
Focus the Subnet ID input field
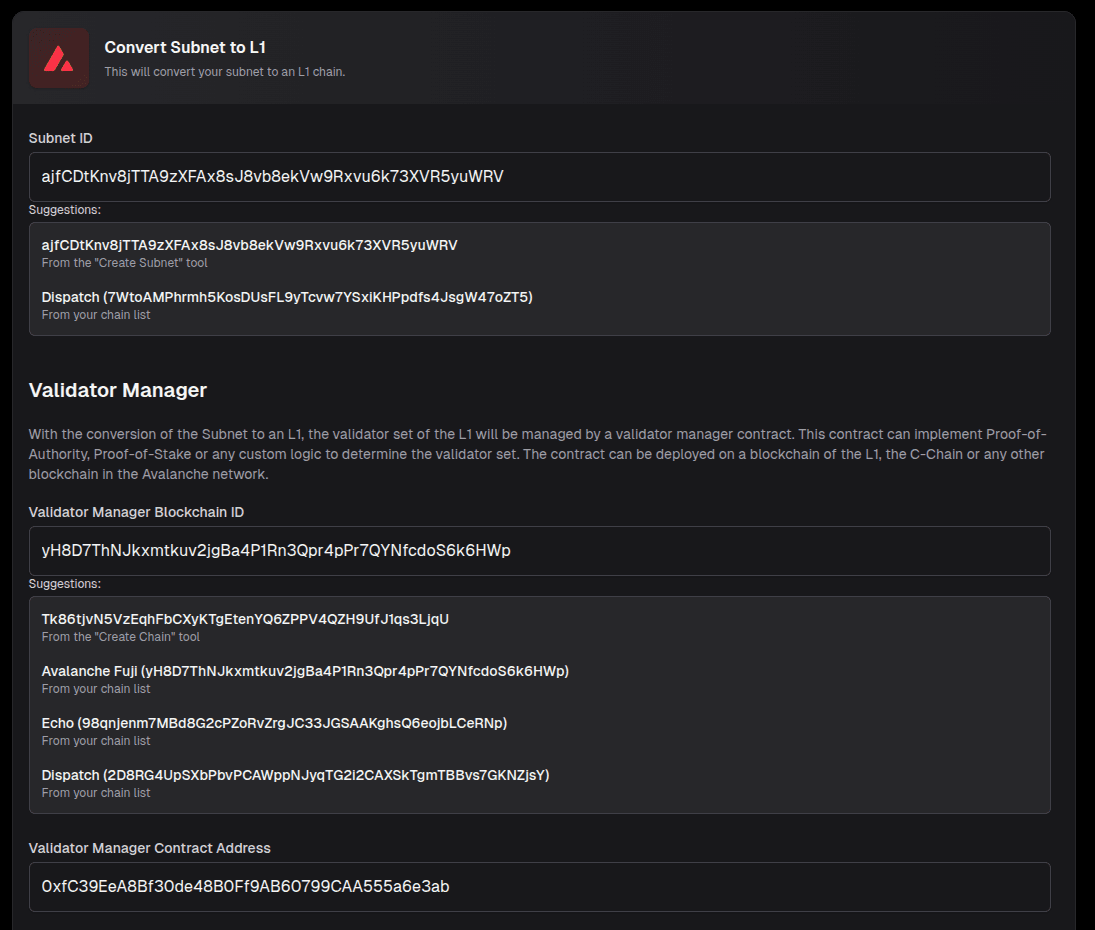coord(539,177)
